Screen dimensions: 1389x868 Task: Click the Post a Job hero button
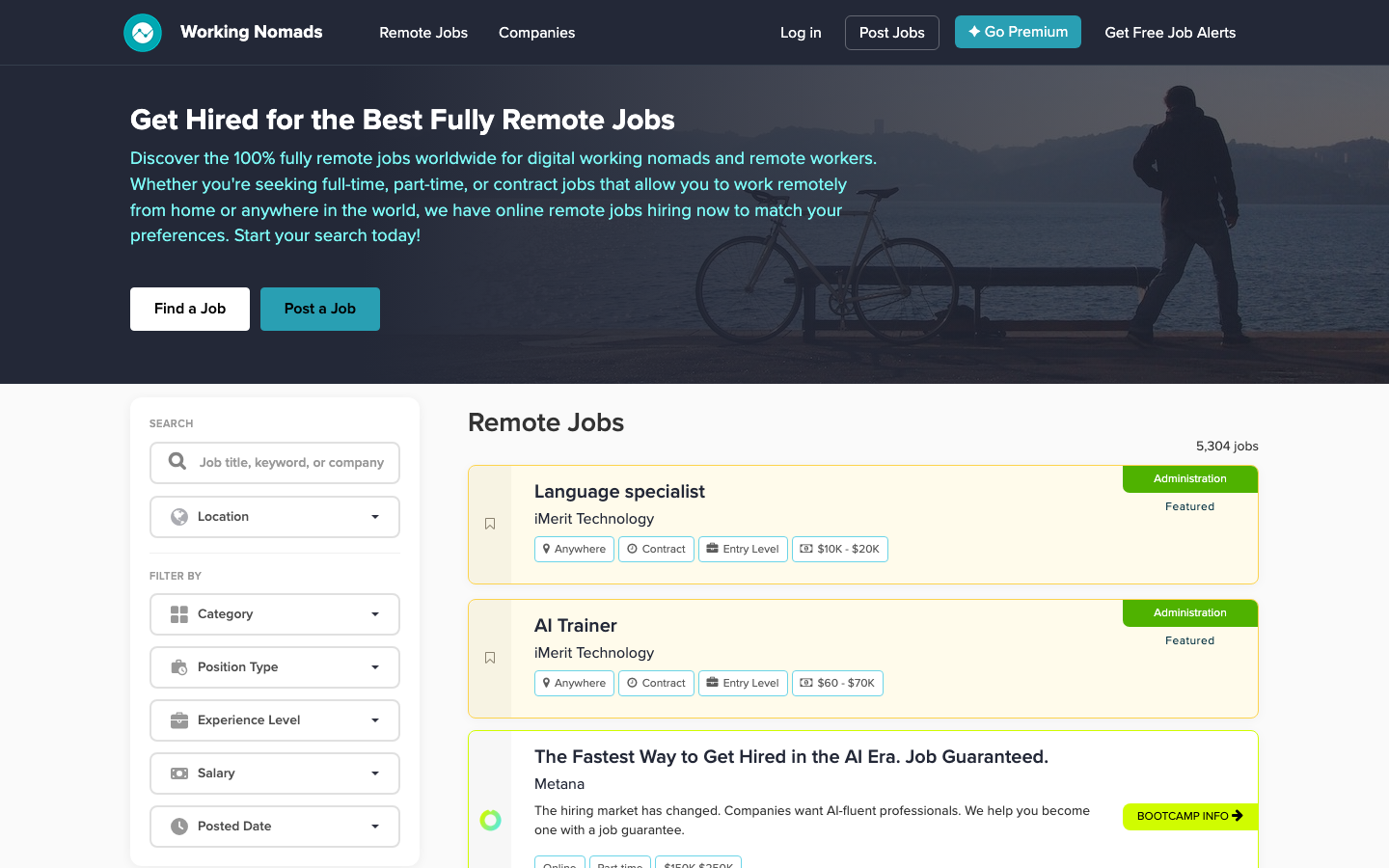pos(320,309)
